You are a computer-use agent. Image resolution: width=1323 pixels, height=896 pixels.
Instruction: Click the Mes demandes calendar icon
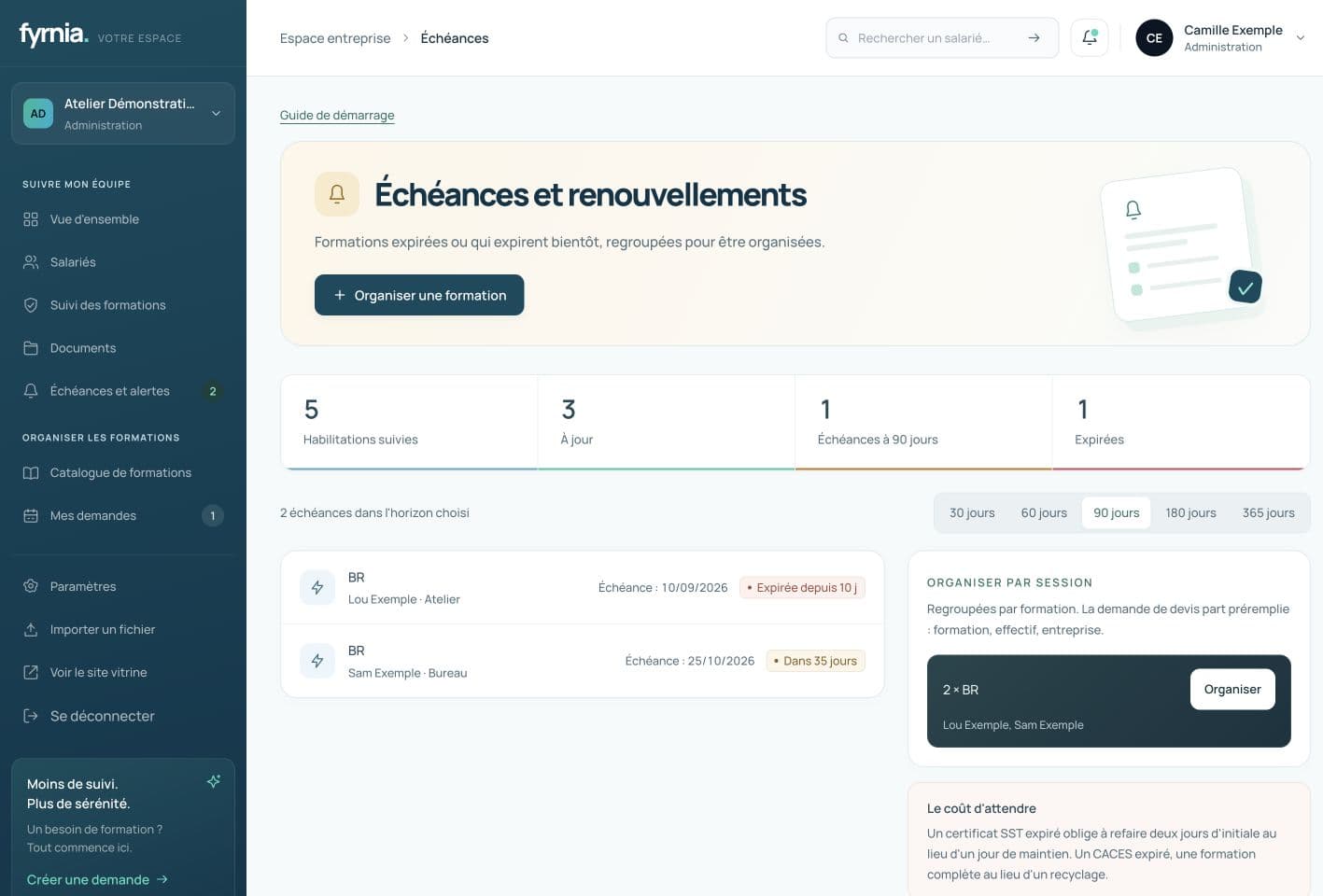(31, 516)
